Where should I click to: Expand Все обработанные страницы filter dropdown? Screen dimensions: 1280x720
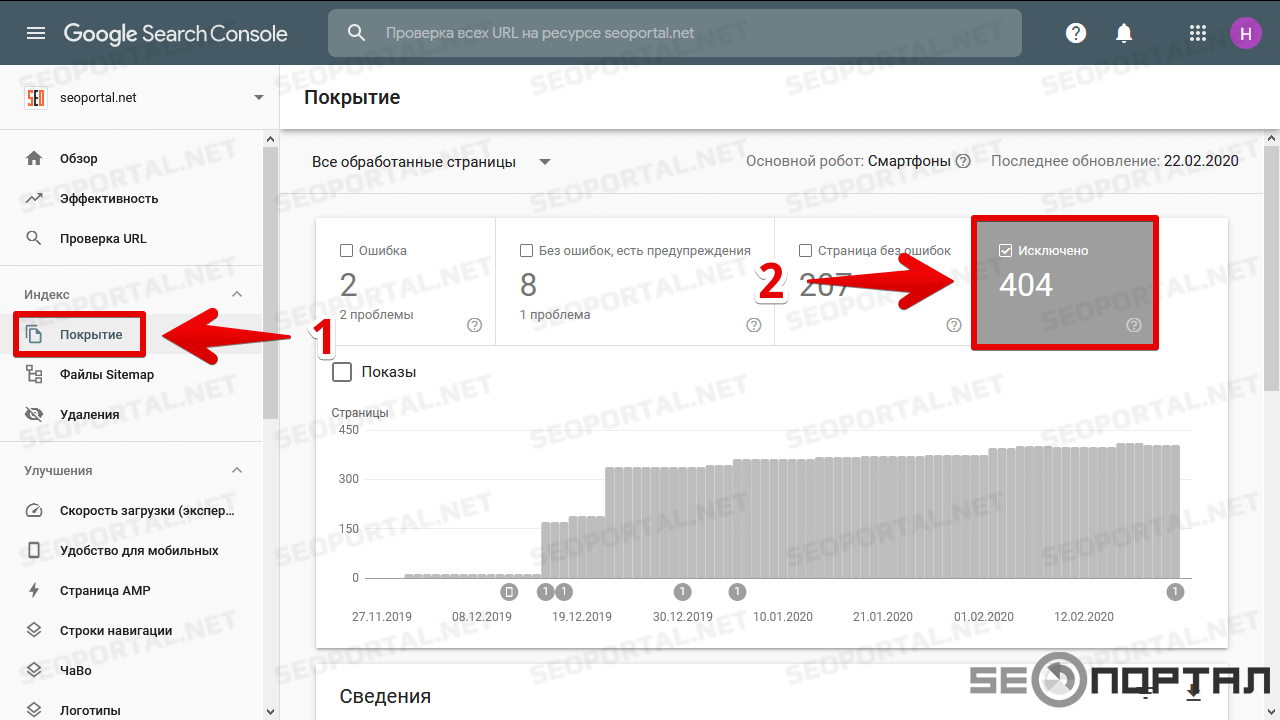[x=545, y=162]
